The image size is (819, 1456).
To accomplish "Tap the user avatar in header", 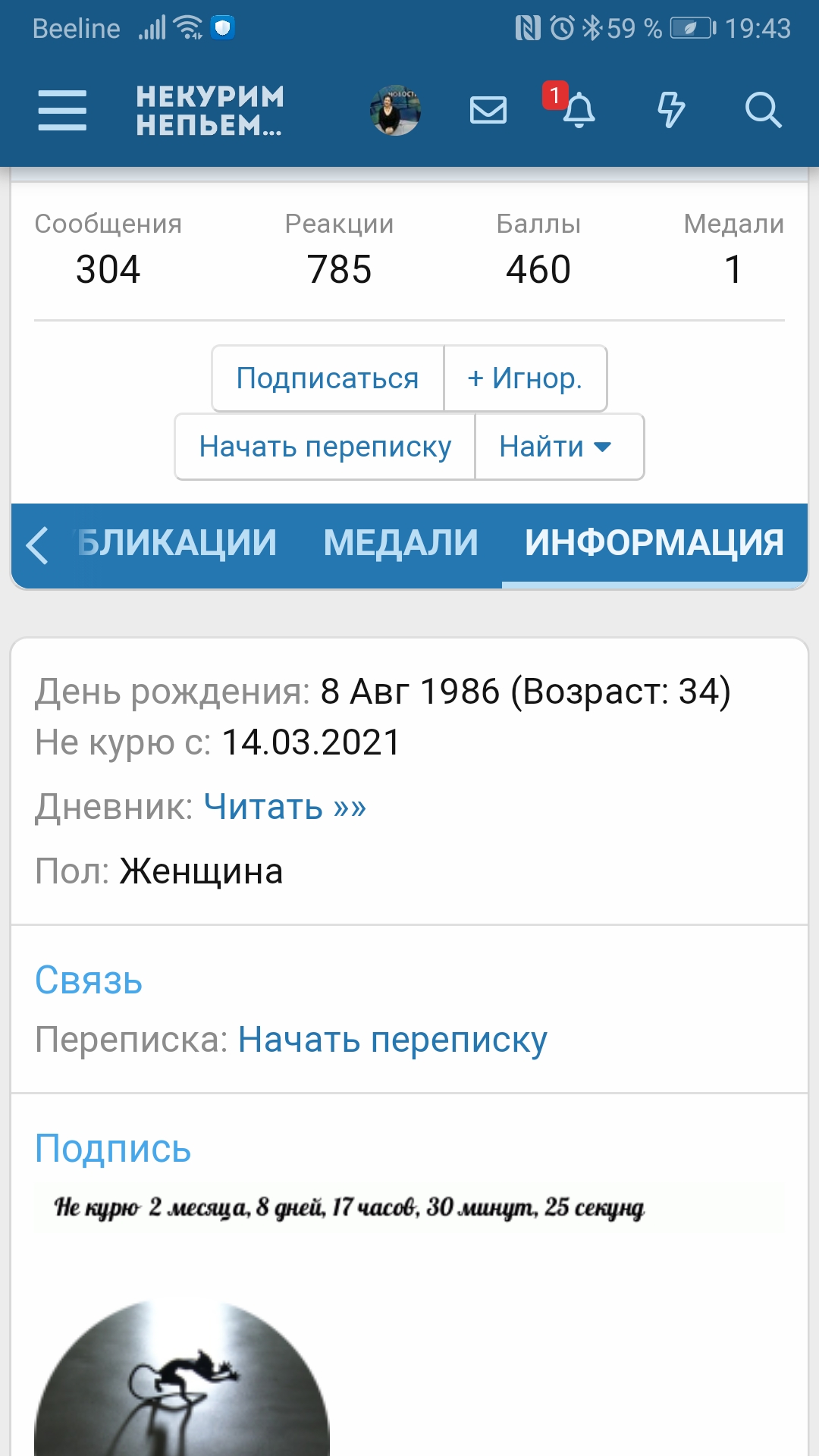I will point(395,111).
